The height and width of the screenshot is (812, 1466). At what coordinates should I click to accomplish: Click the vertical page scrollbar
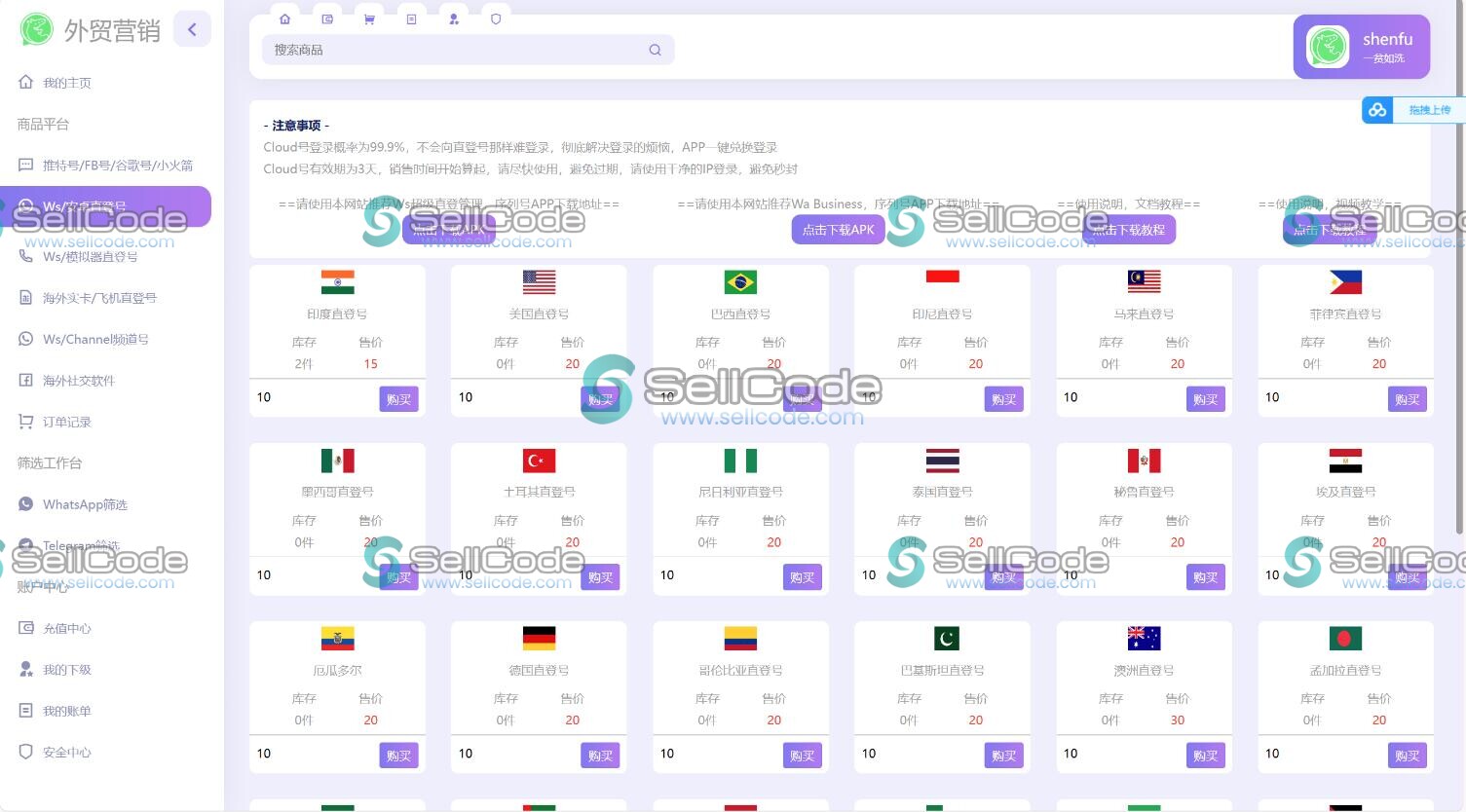coord(1458,292)
